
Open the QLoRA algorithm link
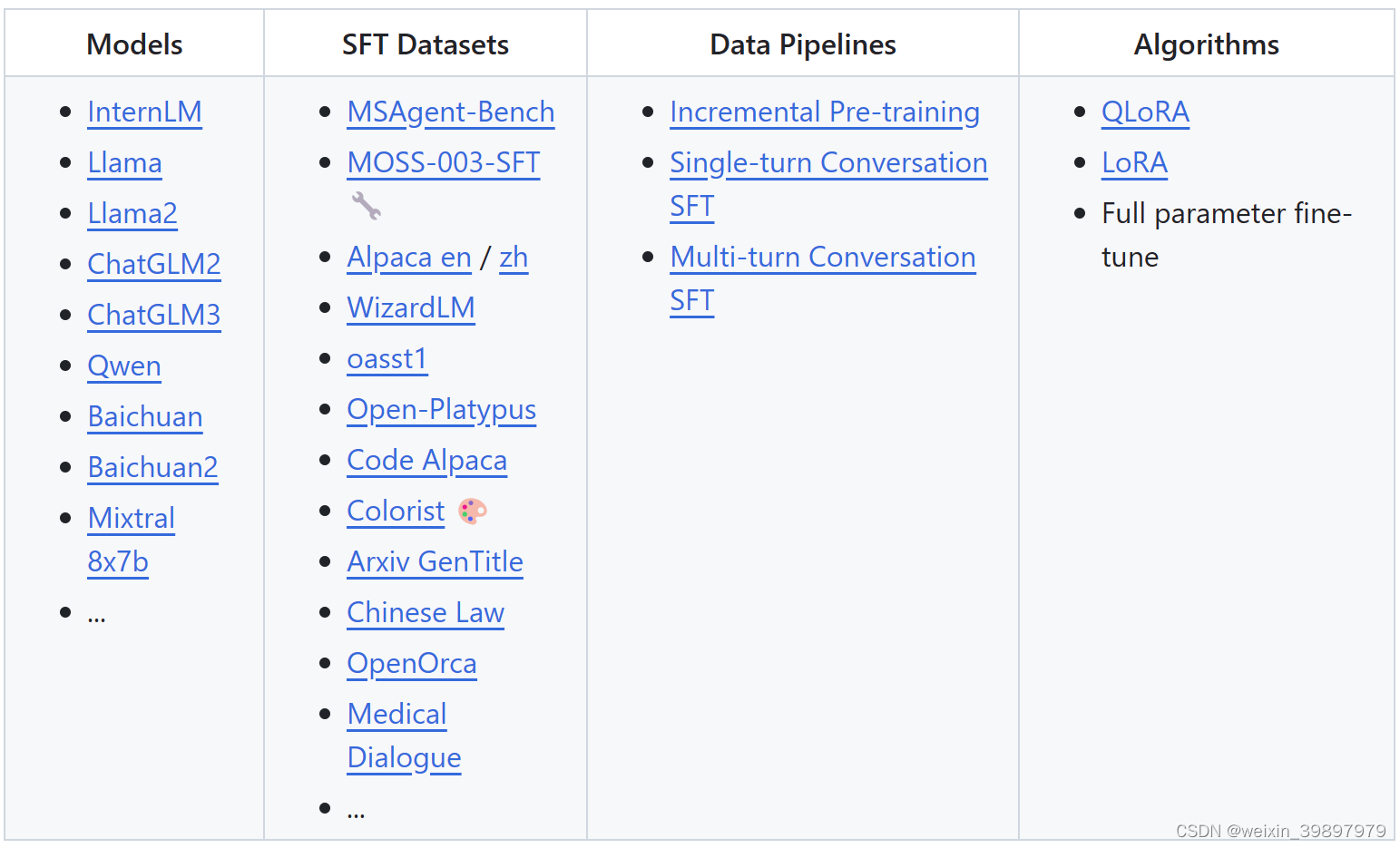click(1145, 112)
